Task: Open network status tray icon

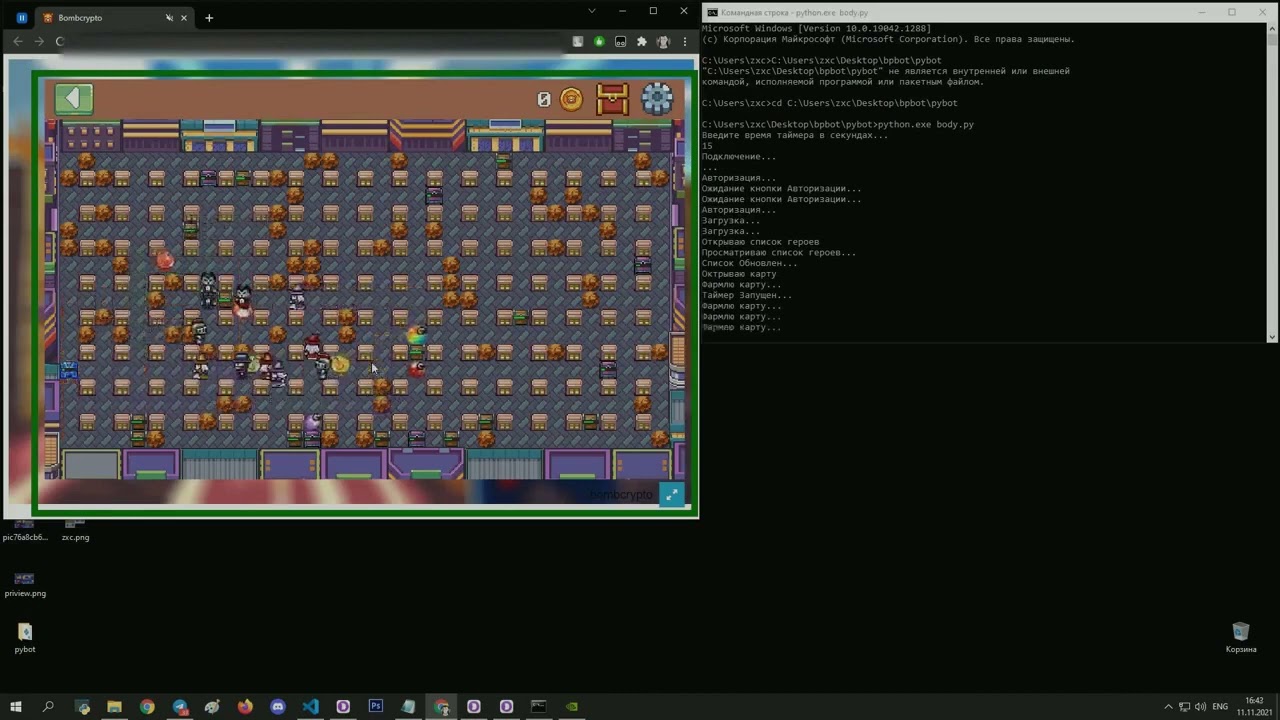Action: (1184, 706)
